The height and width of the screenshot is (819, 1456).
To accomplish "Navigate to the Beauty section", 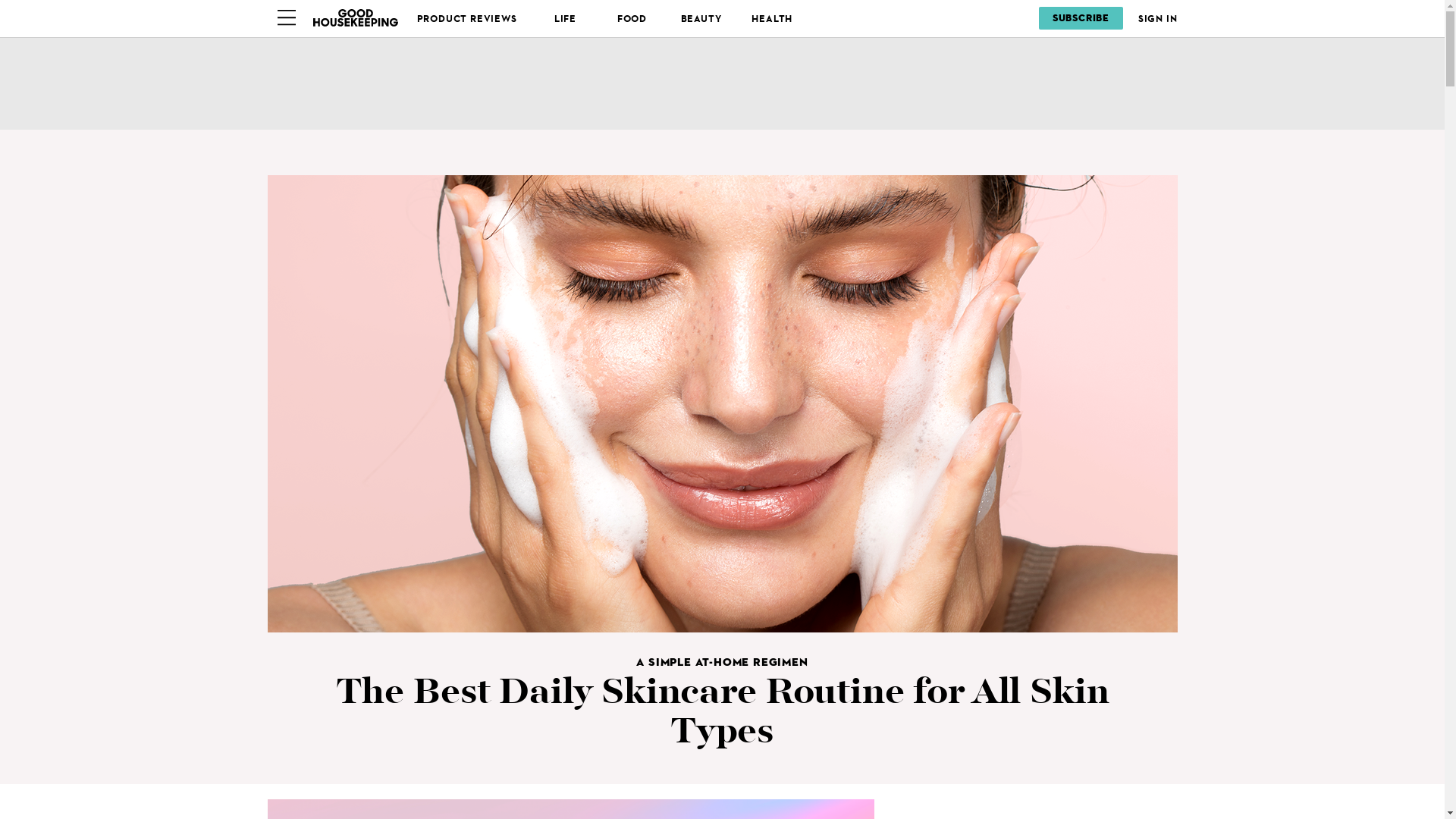I will (x=701, y=19).
